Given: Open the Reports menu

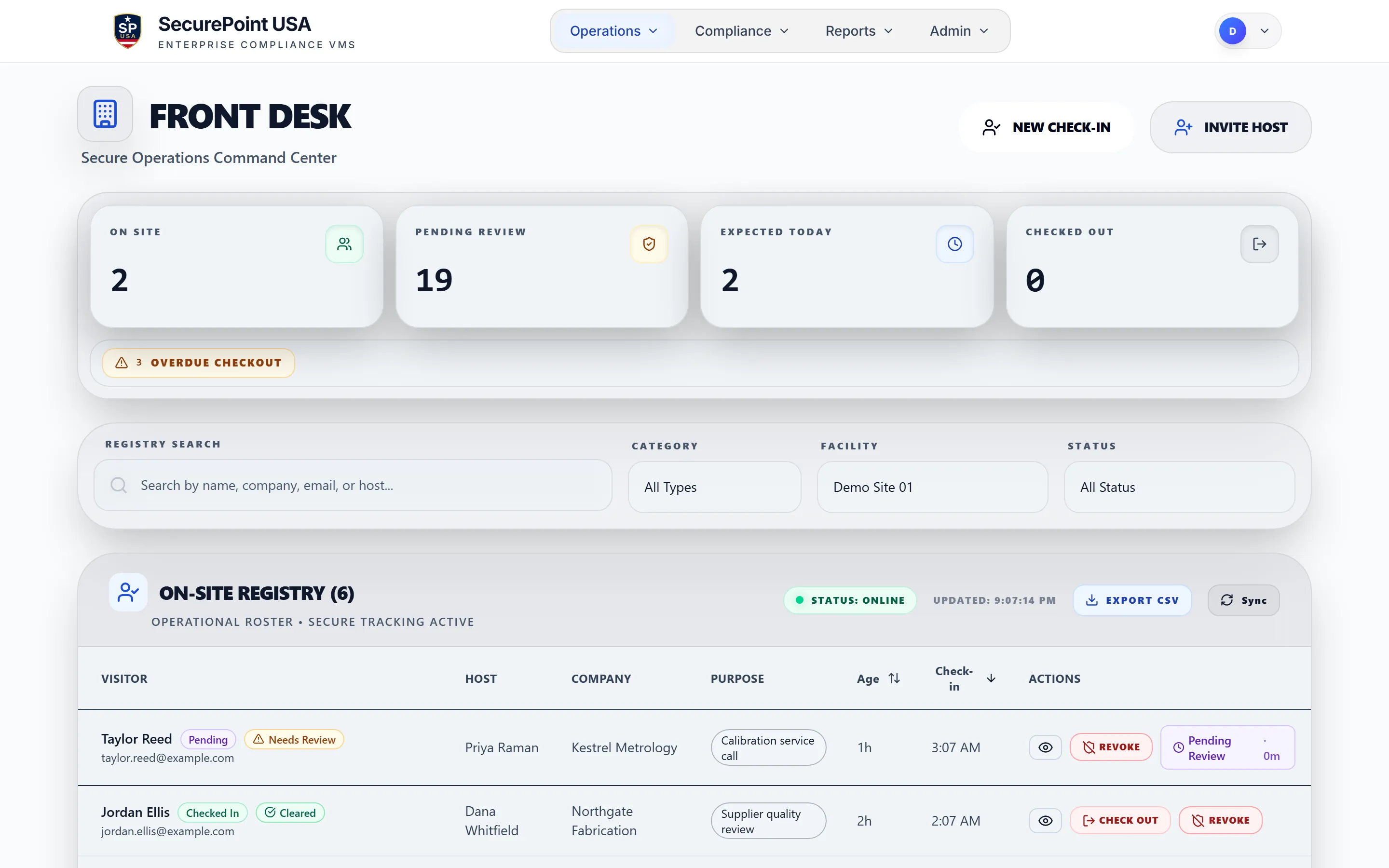Looking at the screenshot, I should pyautogui.click(x=858, y=31).
